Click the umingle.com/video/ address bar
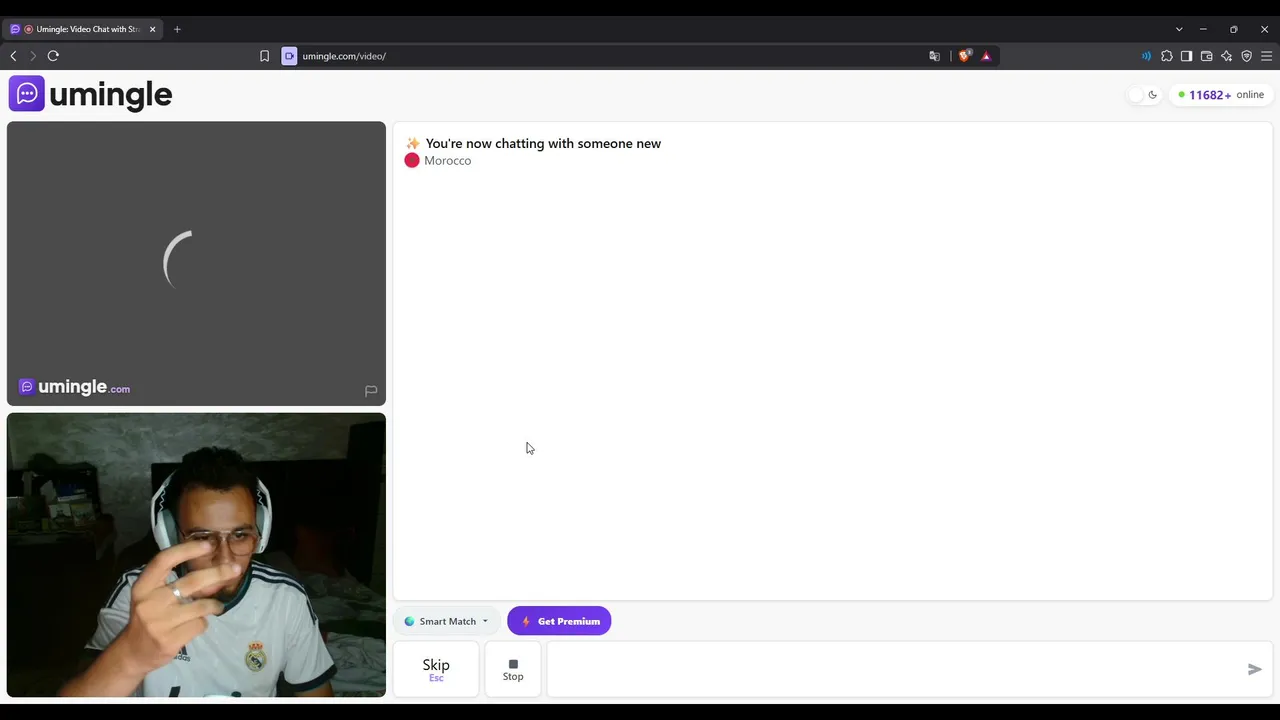Screen dimensions: 1280x720 pos(610,56)
